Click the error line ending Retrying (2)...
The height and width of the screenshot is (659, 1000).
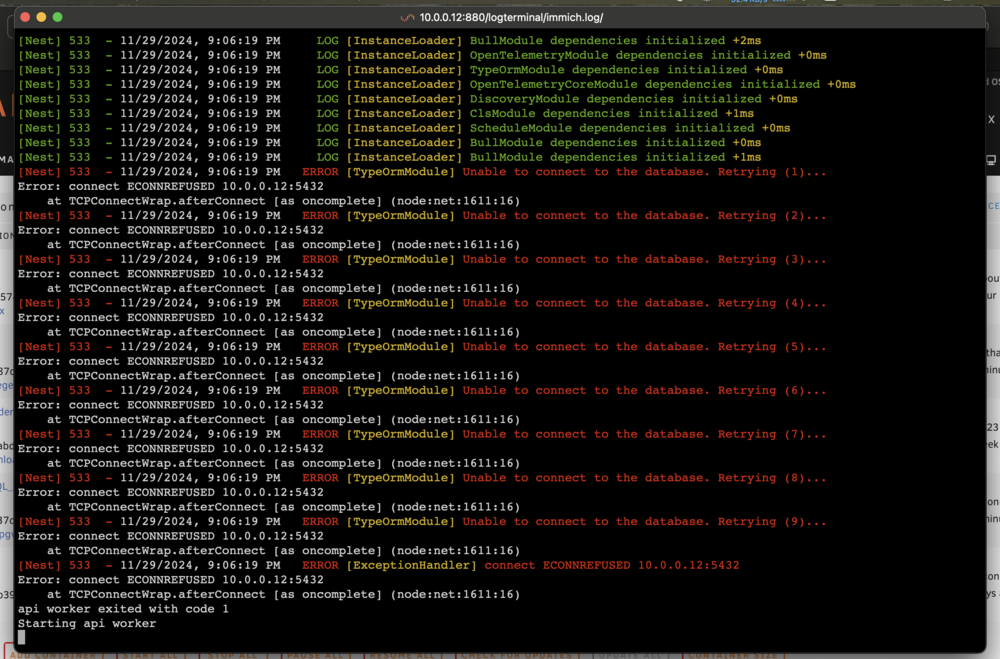tap(422, 216)
